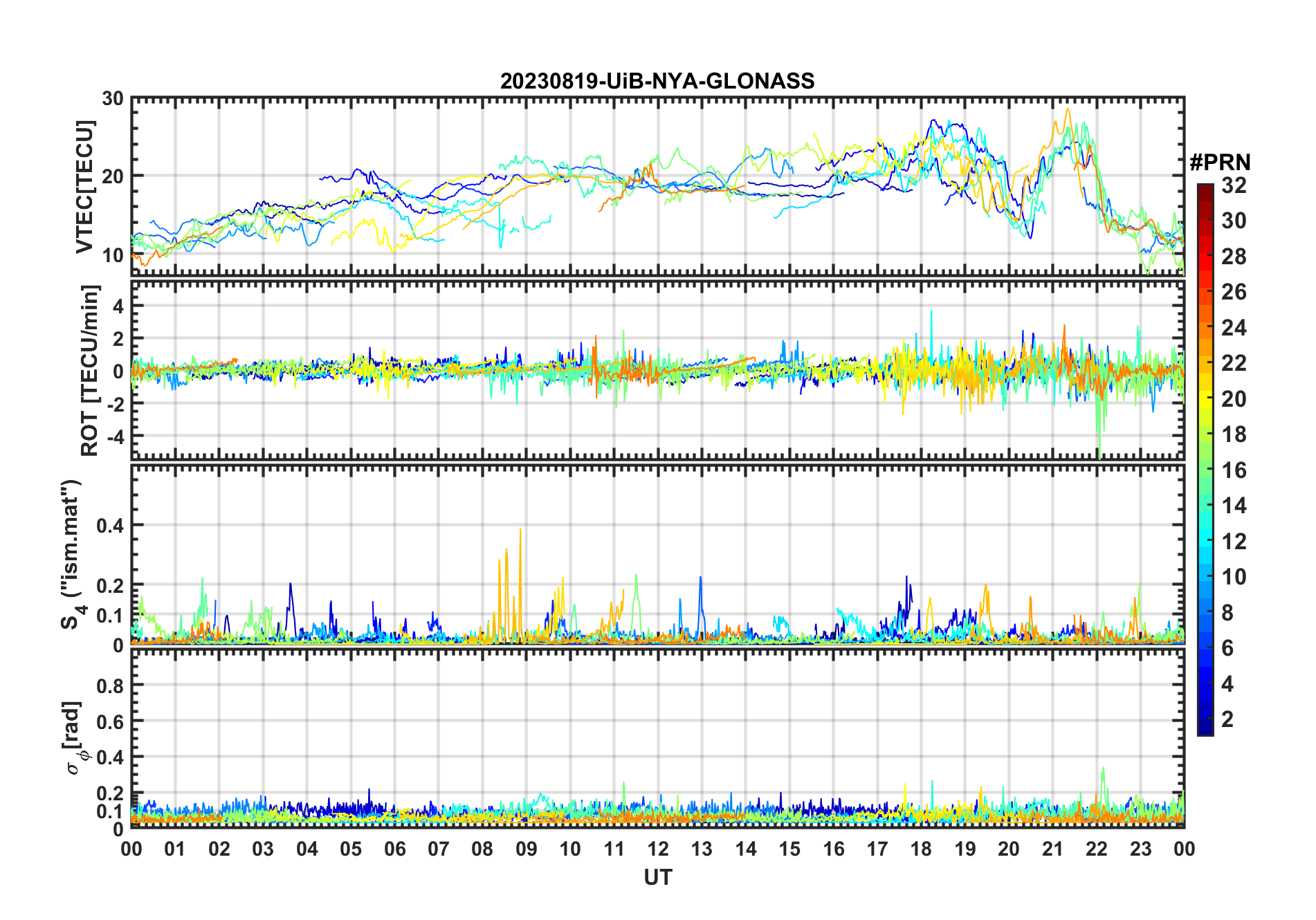Click the VTEC[TECU] axis label
The height and width of the screenshot is (920, 1316).
84,187
